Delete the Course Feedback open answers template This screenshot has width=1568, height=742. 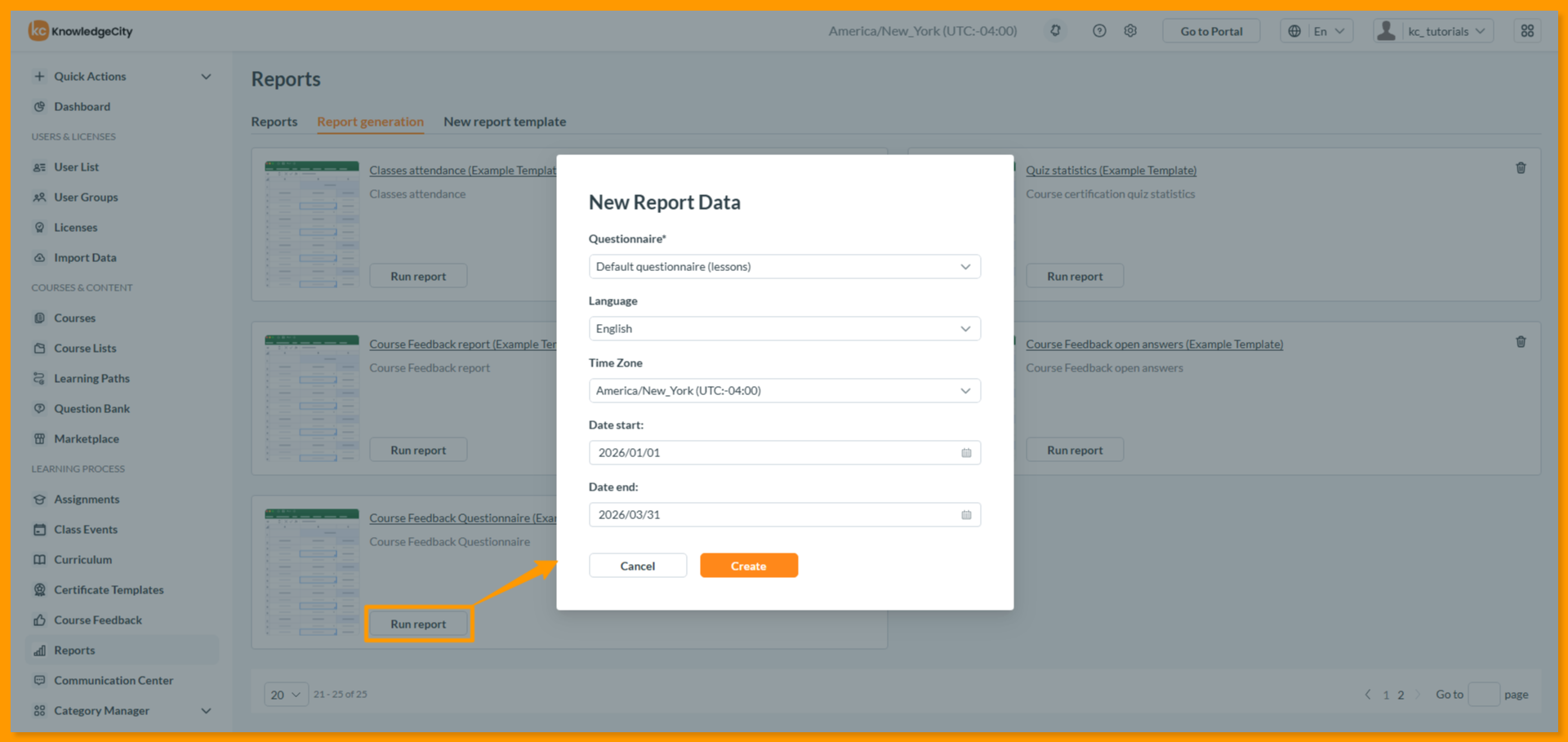pos(1521,342)
